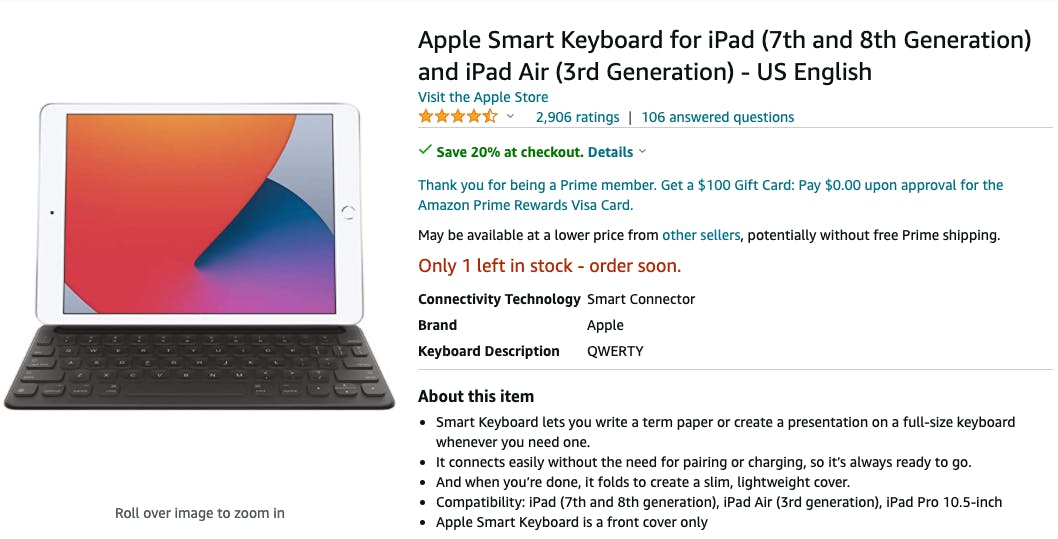This screenshot has width=1058, height=539.
Task: Click the Apple Smart Keyboard product title
Action: pyautogui.click(x=724, y=56)
